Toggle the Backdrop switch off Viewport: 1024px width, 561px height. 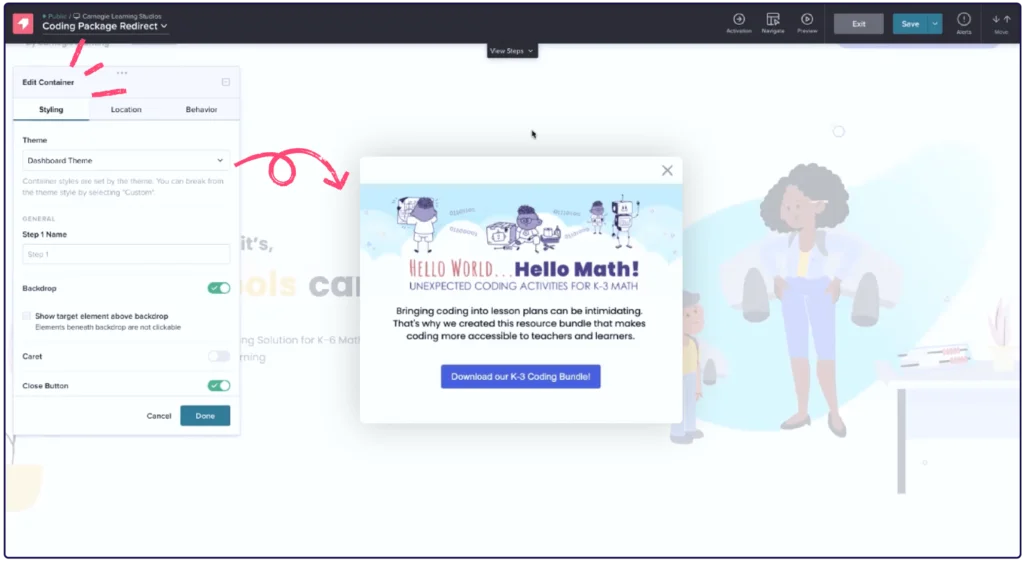pos(218,288)
